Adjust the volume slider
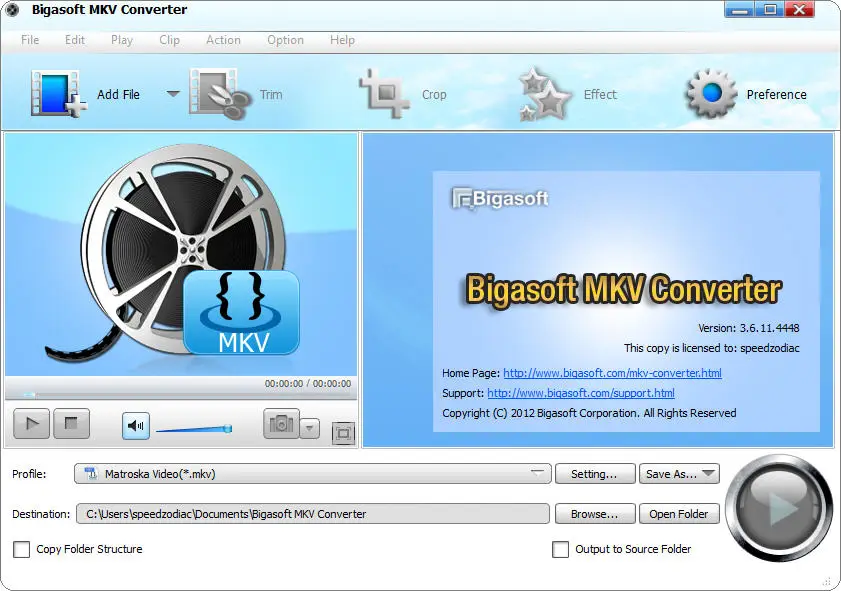This screenshot has width=841, height=591. click(x=194, y=429)
